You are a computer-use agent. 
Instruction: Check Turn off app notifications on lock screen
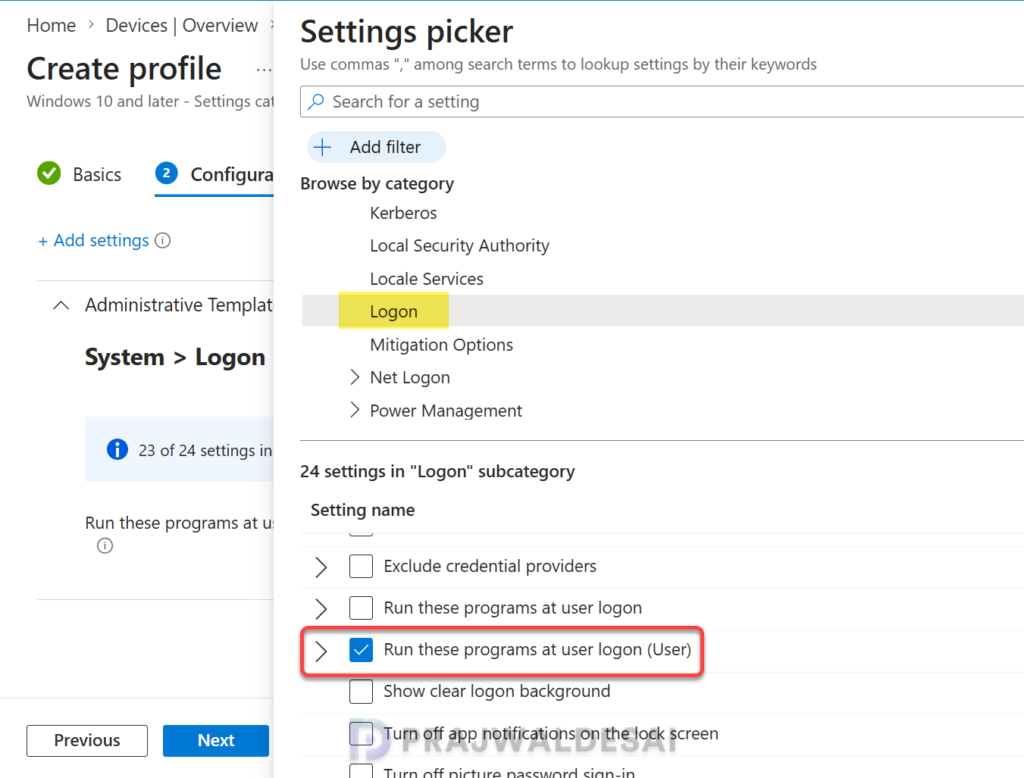(x=361, y=733)
